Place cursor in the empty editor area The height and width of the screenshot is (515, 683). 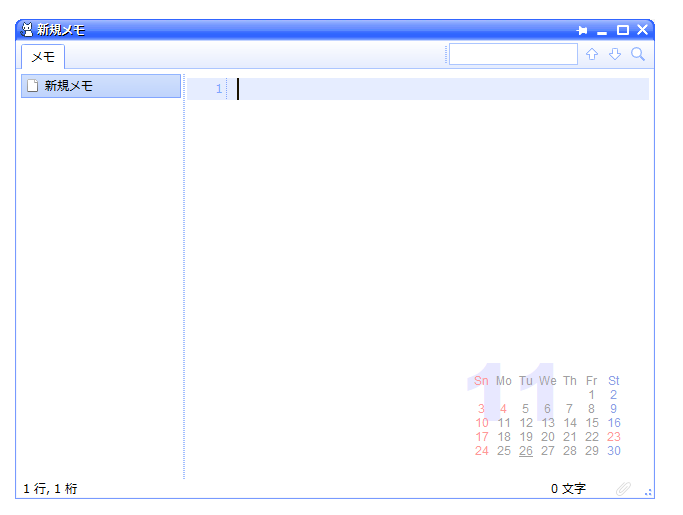point(400,250)
